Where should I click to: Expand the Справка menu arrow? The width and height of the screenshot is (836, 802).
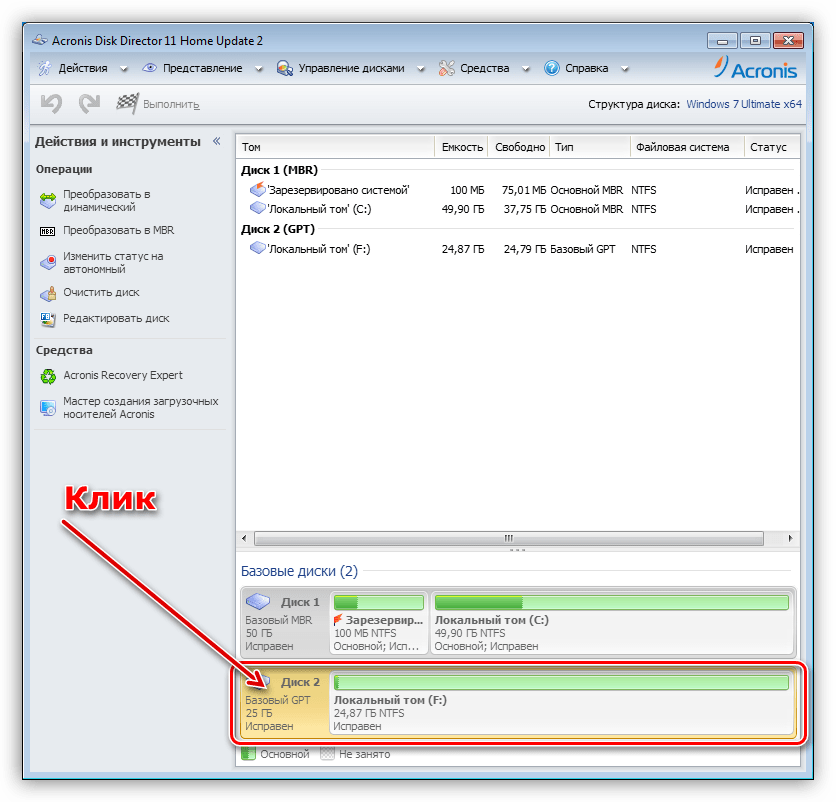(x=625, y=69)
